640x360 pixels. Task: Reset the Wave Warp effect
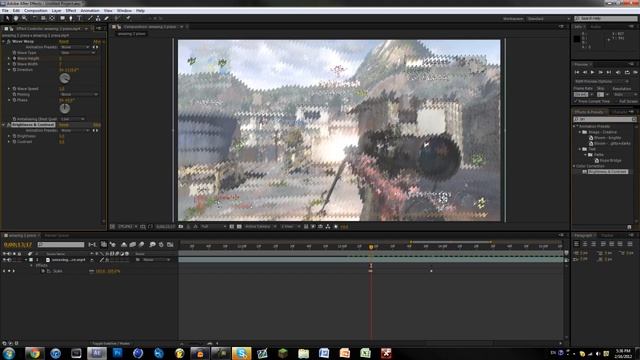[x=64, y=42]
